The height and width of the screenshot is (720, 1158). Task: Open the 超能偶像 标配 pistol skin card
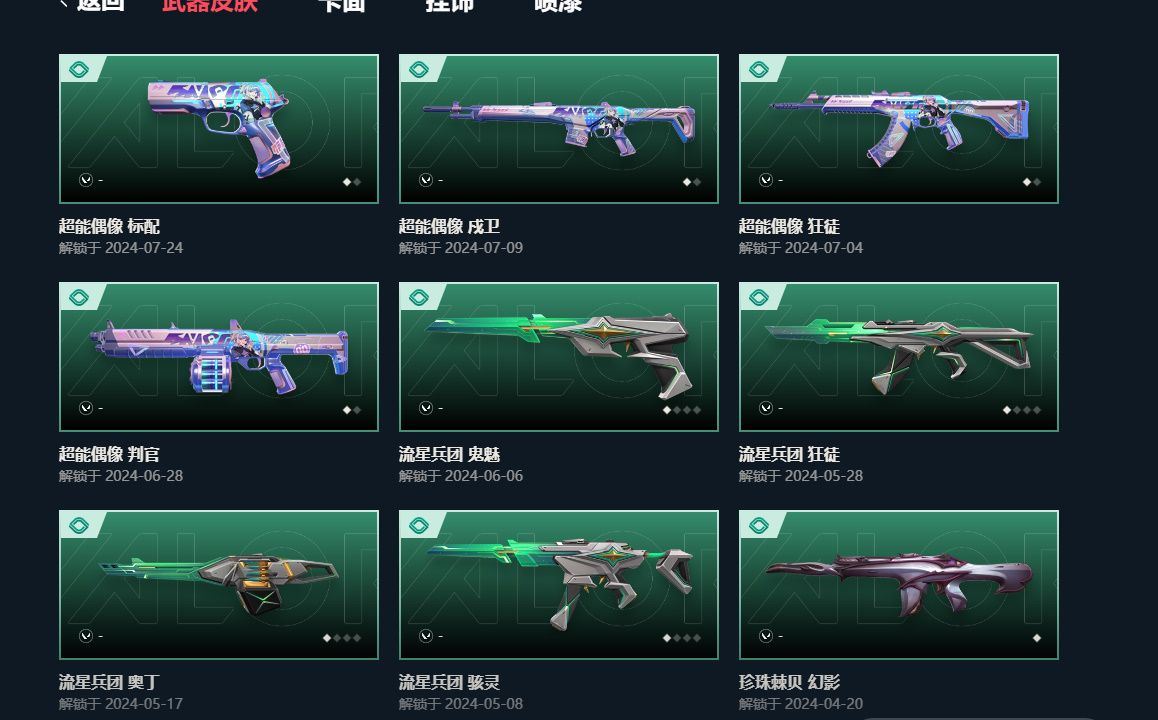pyautogui.click(x=219, y=128)
